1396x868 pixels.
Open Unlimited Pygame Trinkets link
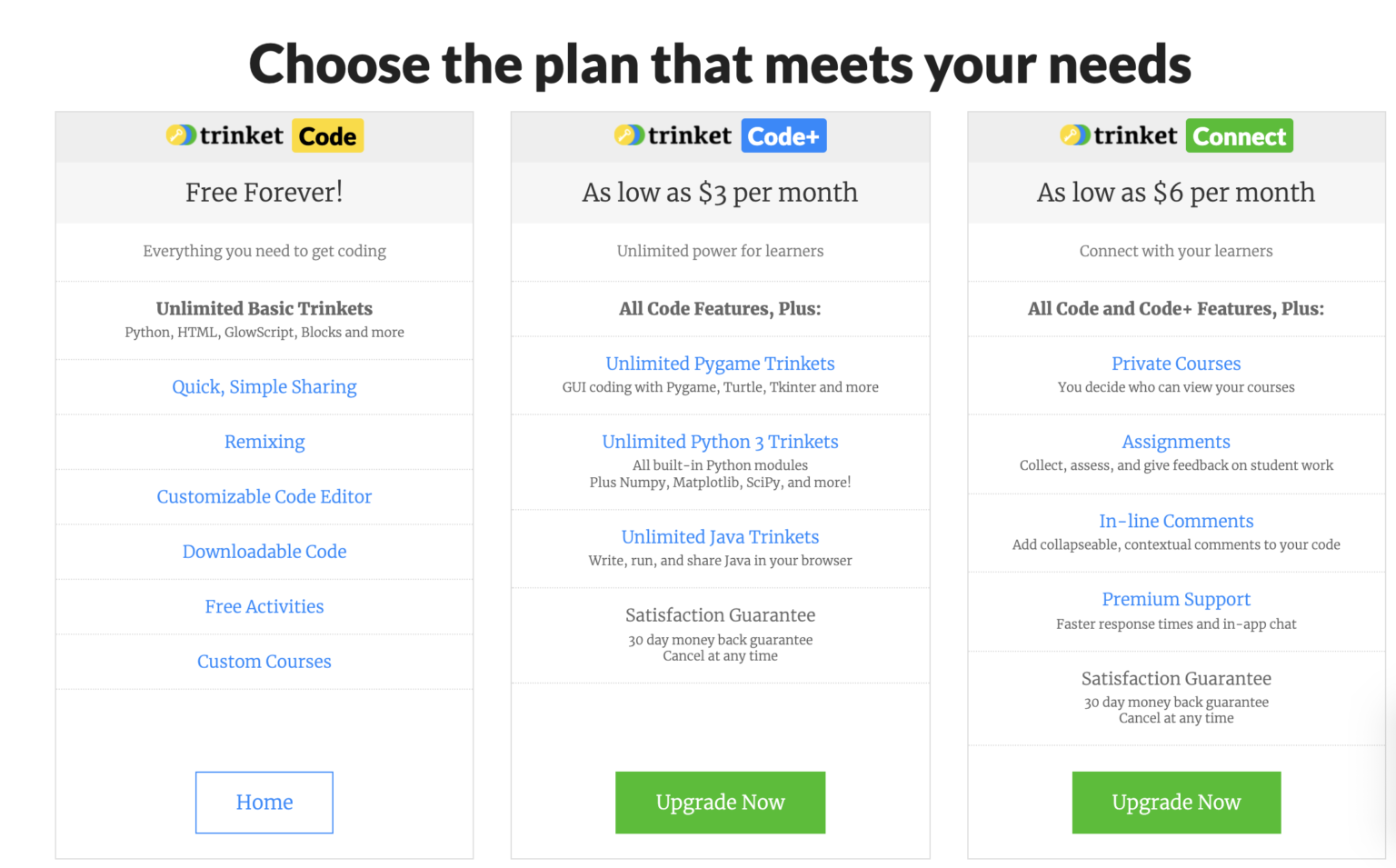(x=720, y=364)
